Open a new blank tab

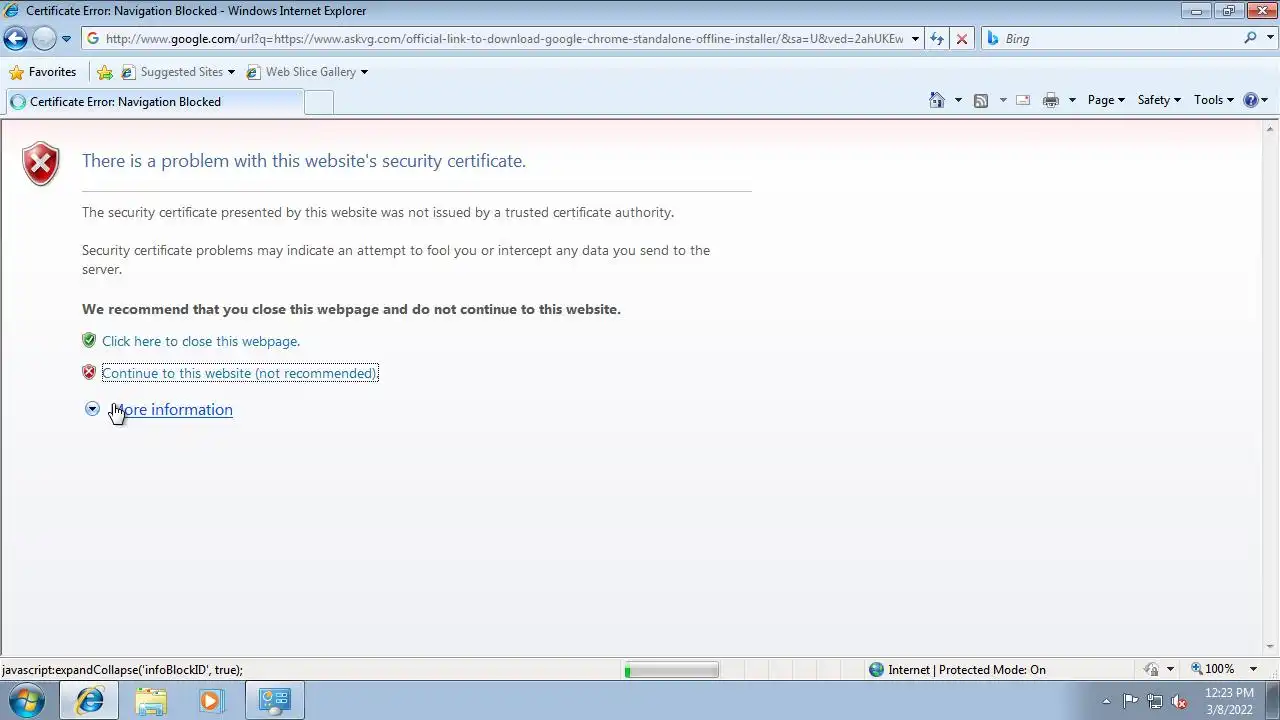[x=319, y=102]
